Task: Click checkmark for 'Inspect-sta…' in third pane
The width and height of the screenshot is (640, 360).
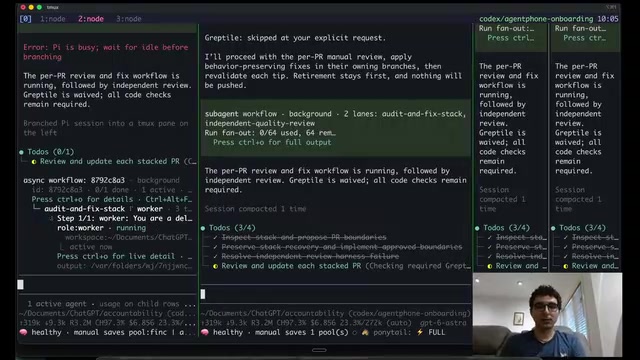Action: (x=489, y=238)
